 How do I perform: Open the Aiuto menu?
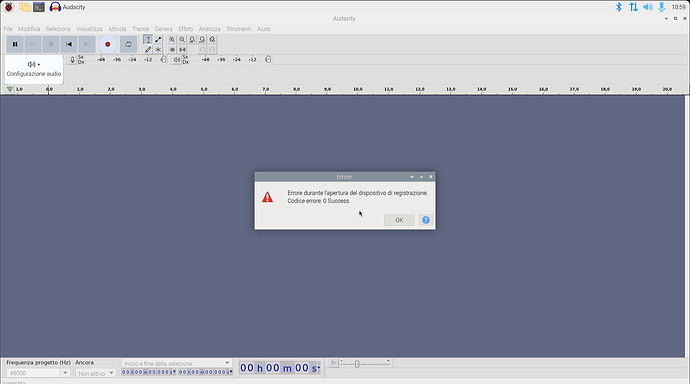(264, 29)
